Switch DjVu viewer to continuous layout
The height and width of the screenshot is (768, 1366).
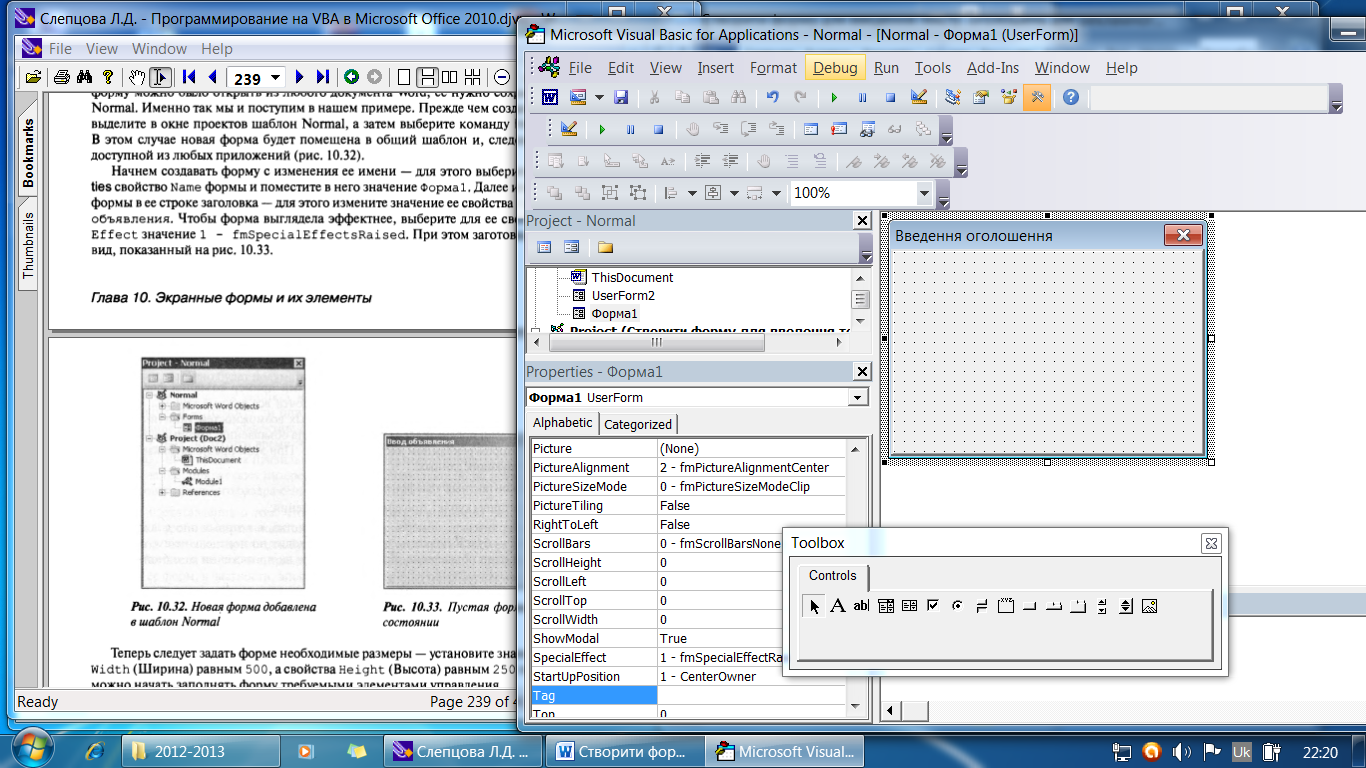coord(427,77)
